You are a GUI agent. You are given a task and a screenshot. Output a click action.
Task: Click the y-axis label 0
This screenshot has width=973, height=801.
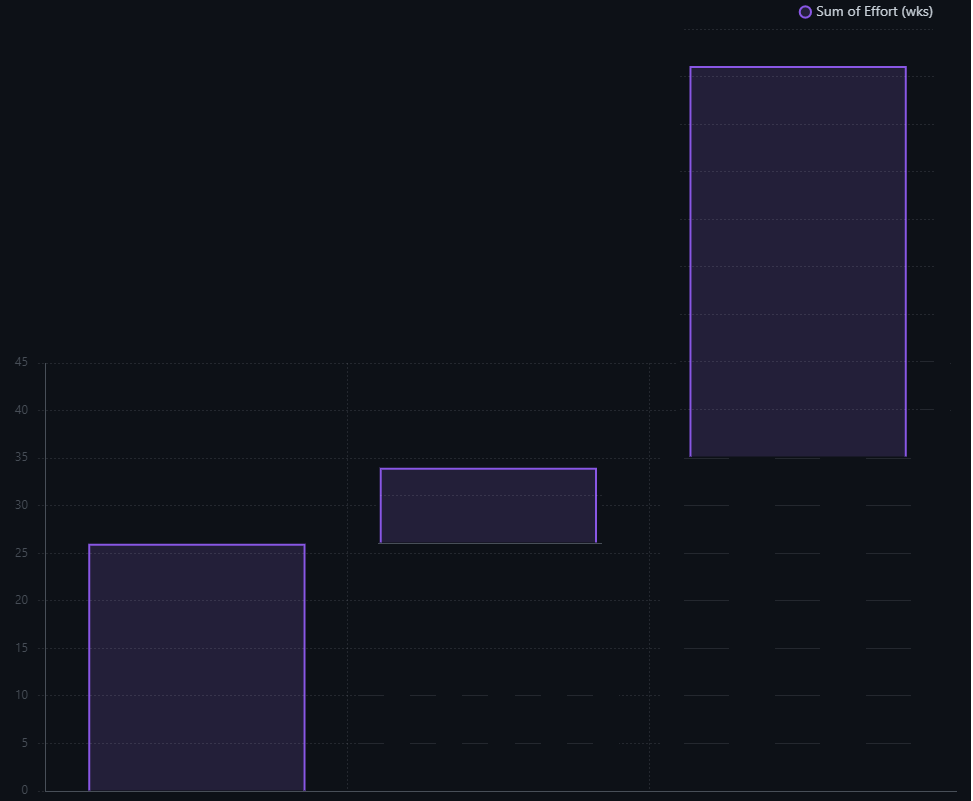point(24,790)
